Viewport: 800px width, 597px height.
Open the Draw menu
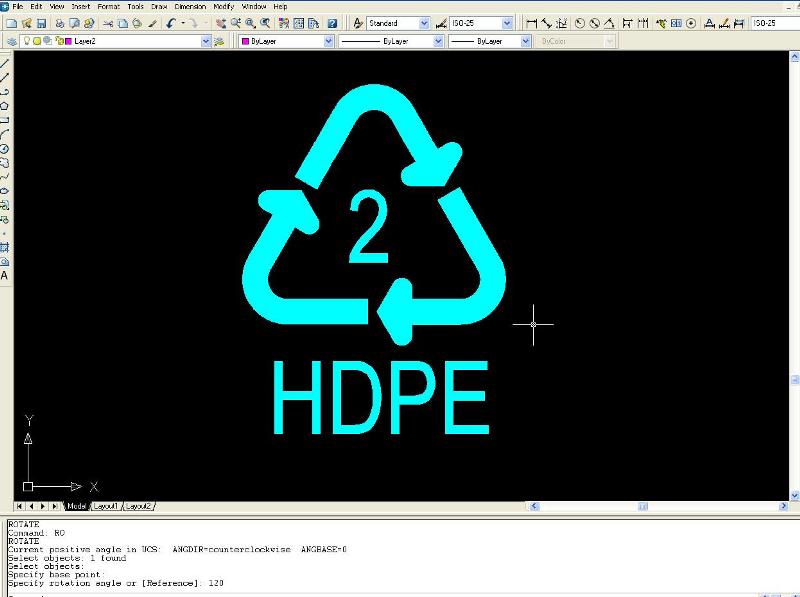159,7
